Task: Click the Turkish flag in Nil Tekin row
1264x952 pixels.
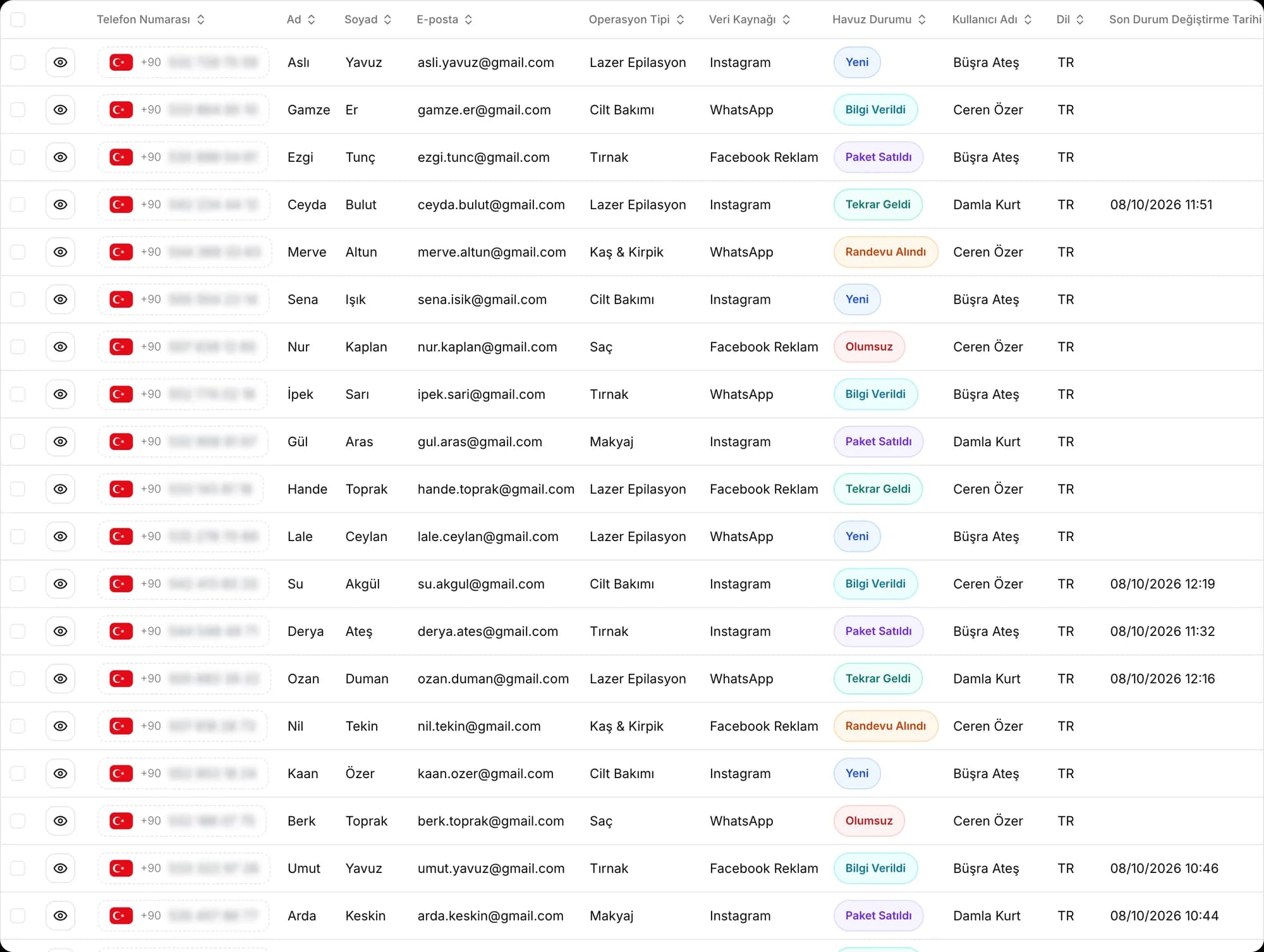Action: pyautogui.click(x=121, y=726)
